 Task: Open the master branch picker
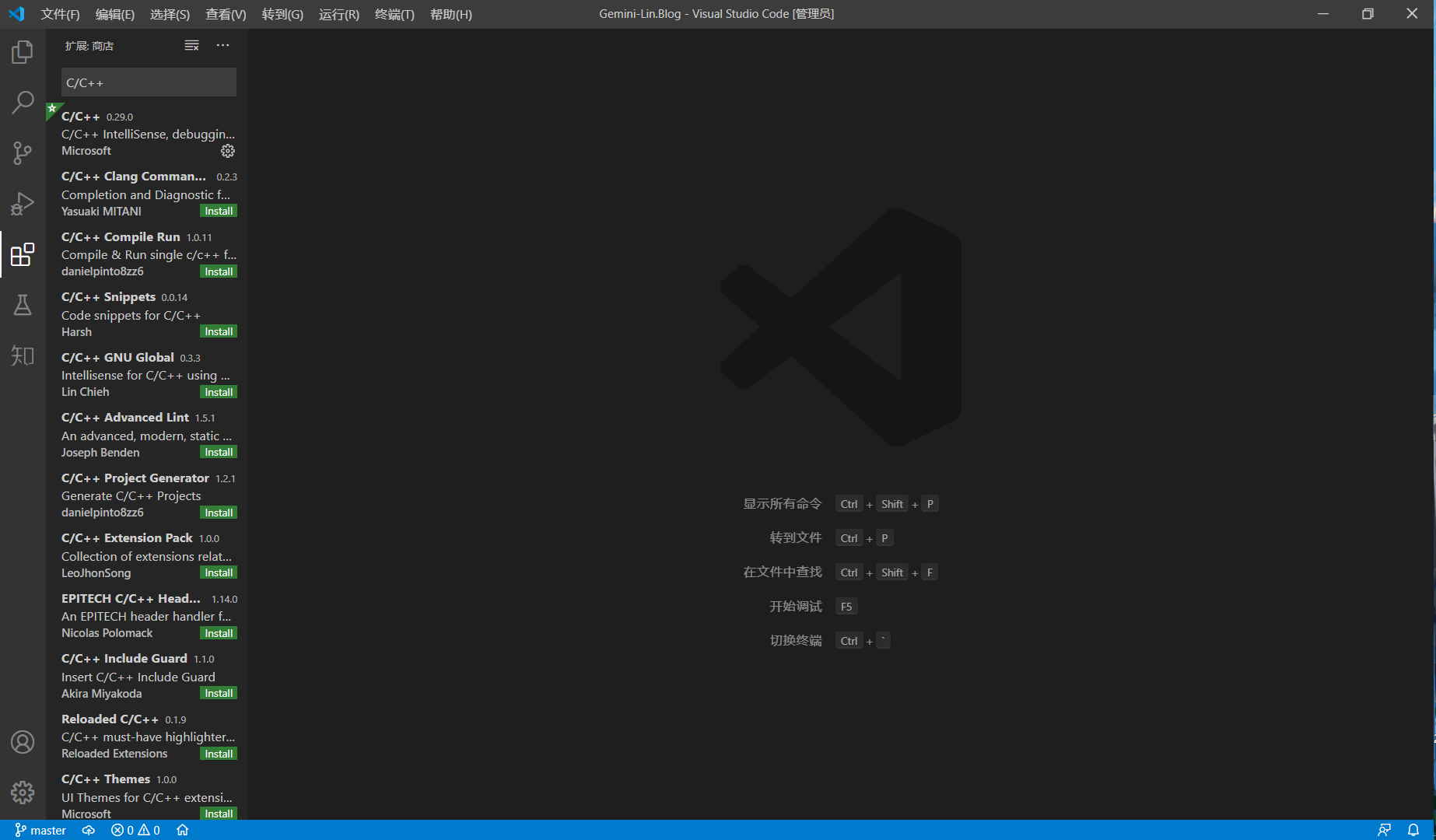[40, 830]
